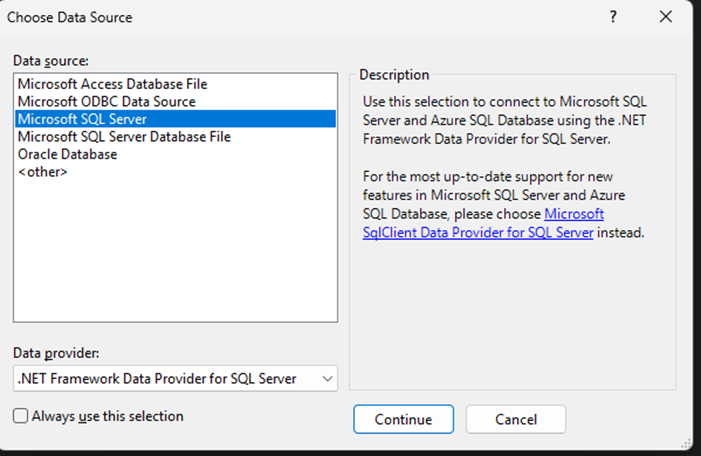Pick Microsoft SQL Server Database File
This screenshot has height=456, width=701.
pyautogui.click(x=124, y=136)
